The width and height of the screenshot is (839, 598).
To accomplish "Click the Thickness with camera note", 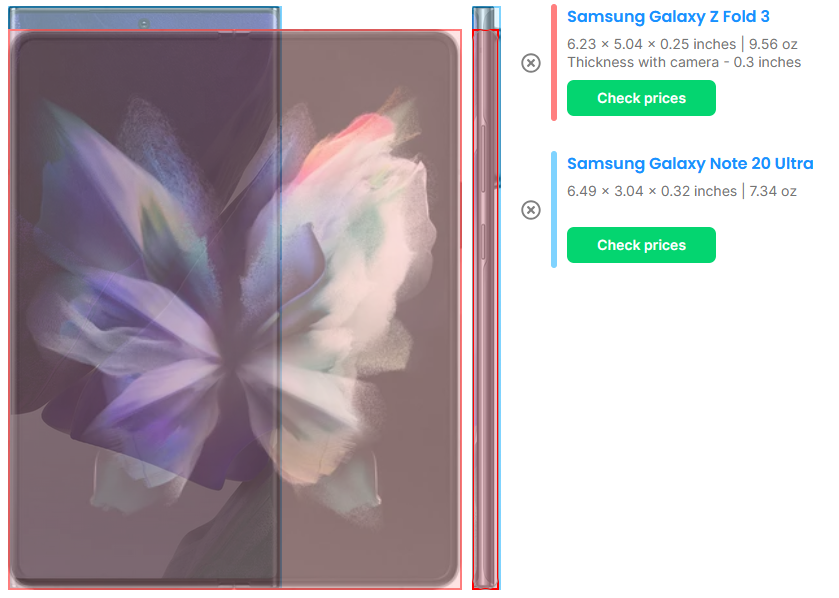I will 684,62.
